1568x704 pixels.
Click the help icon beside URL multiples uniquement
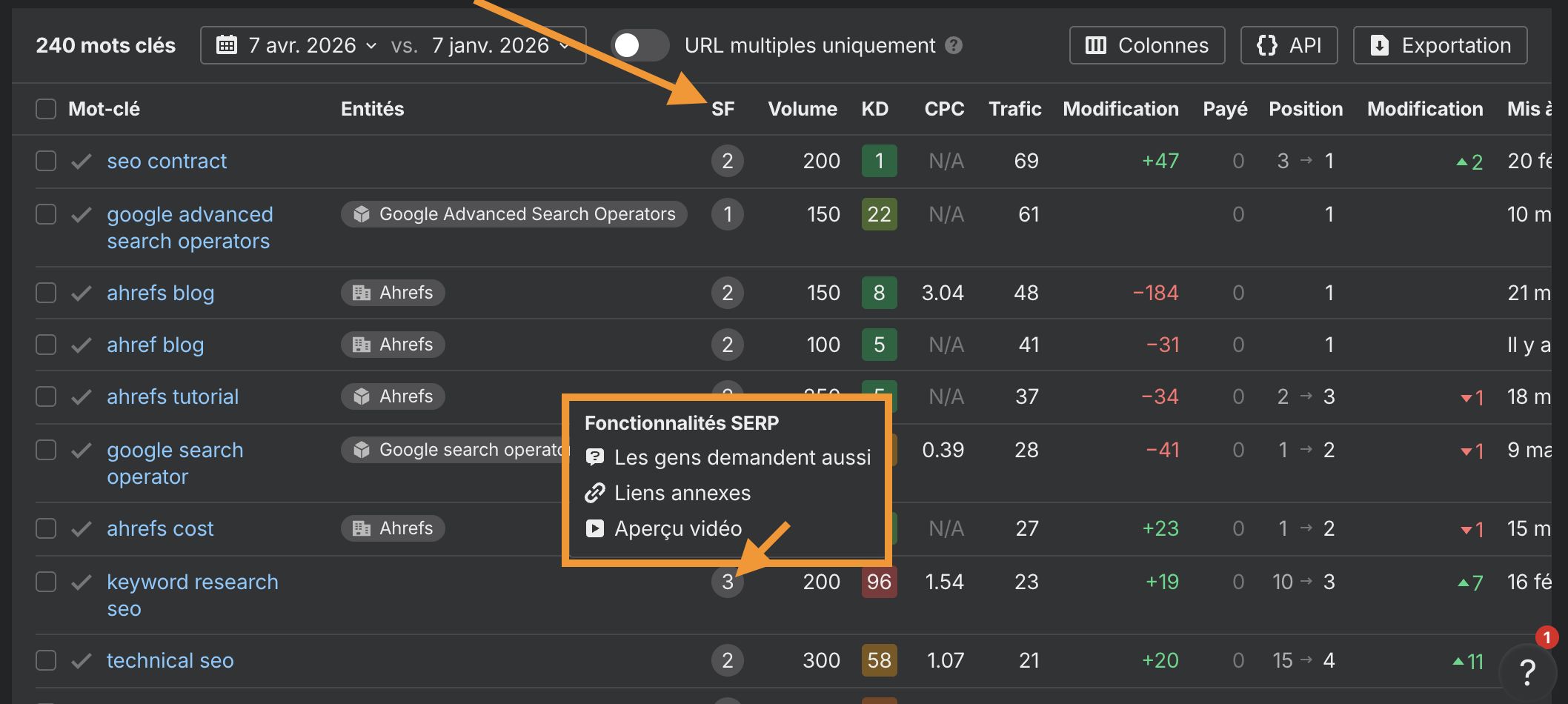(955, 45)
